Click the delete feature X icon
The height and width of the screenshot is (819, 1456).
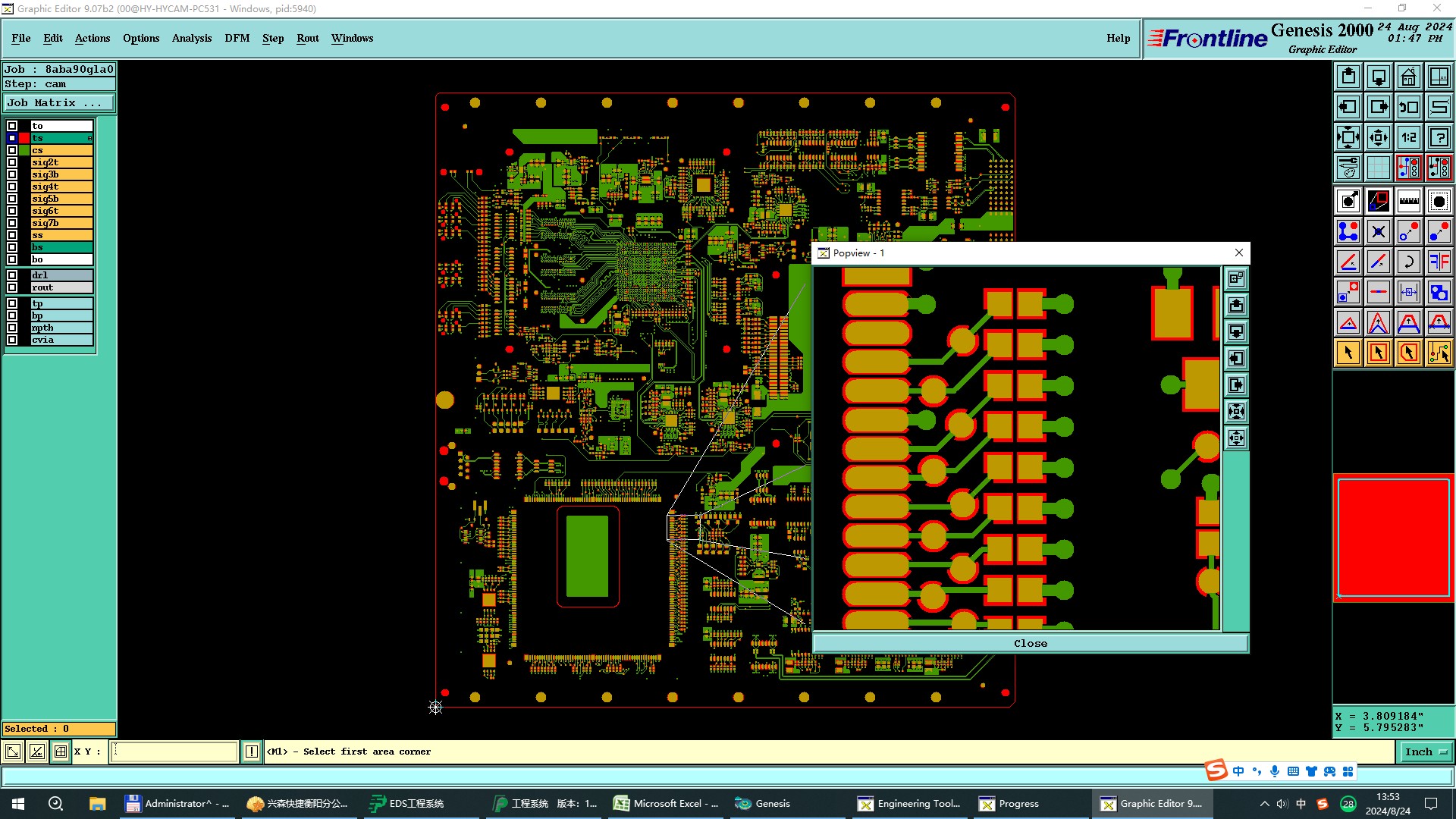coord(1378,231)
